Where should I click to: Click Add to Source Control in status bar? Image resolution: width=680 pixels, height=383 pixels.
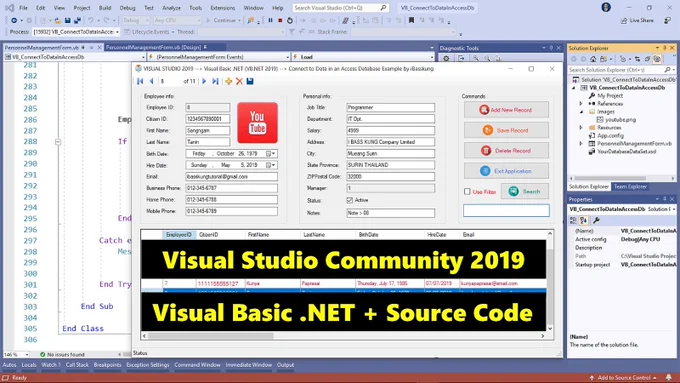(624, 377)
